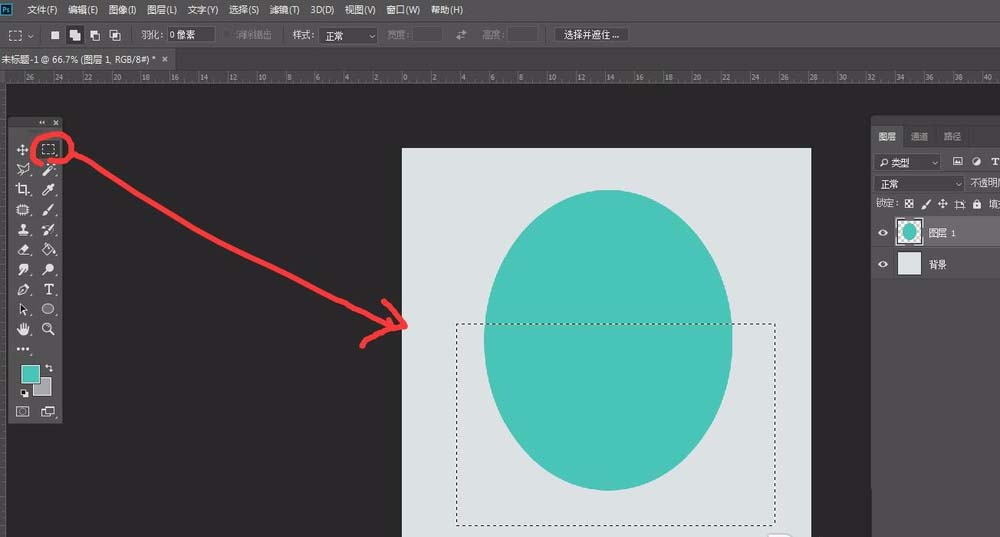Switch to the 通道 (Channels) tab
Image resolution: width=1000 pixels, height=537 pixels.
pyautogui.click(x=919, y=137)
